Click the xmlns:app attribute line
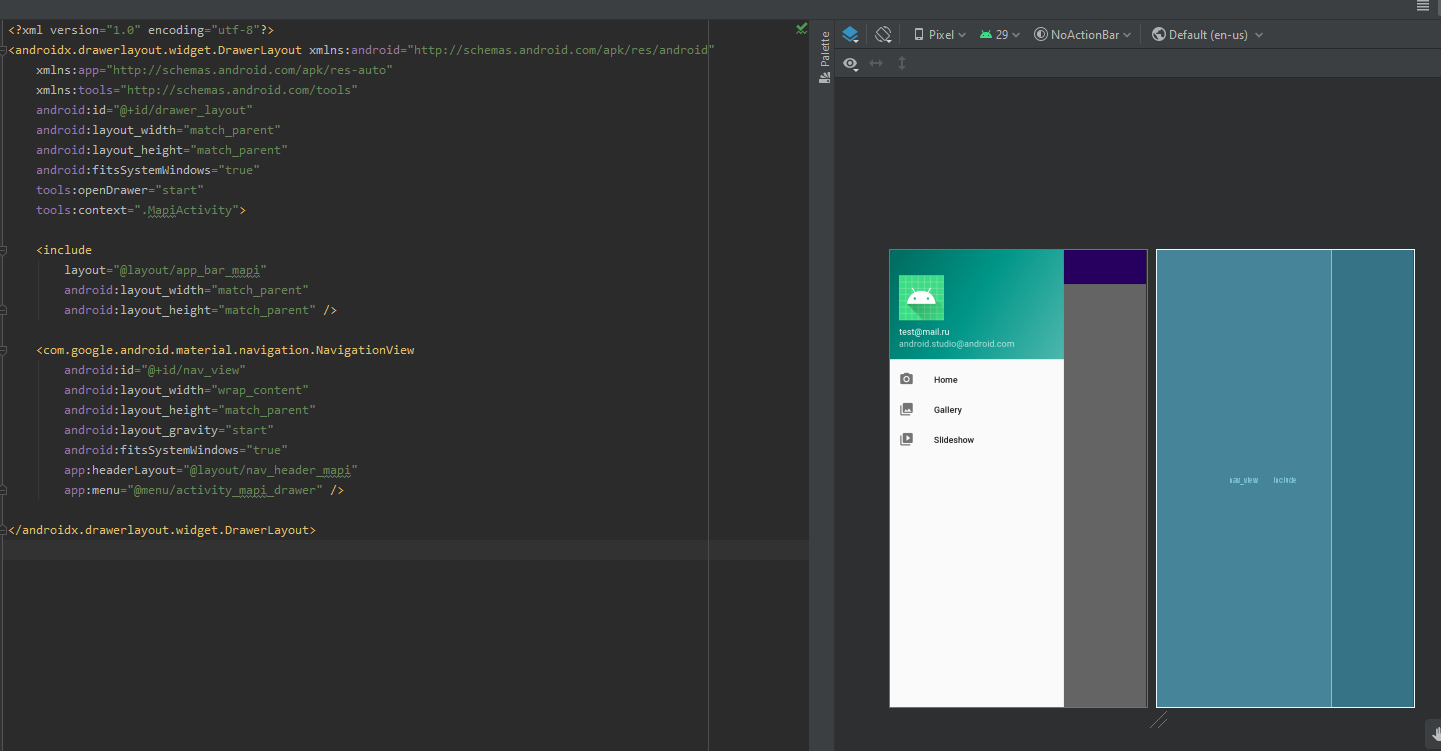1441x751 pixels. 214,70
